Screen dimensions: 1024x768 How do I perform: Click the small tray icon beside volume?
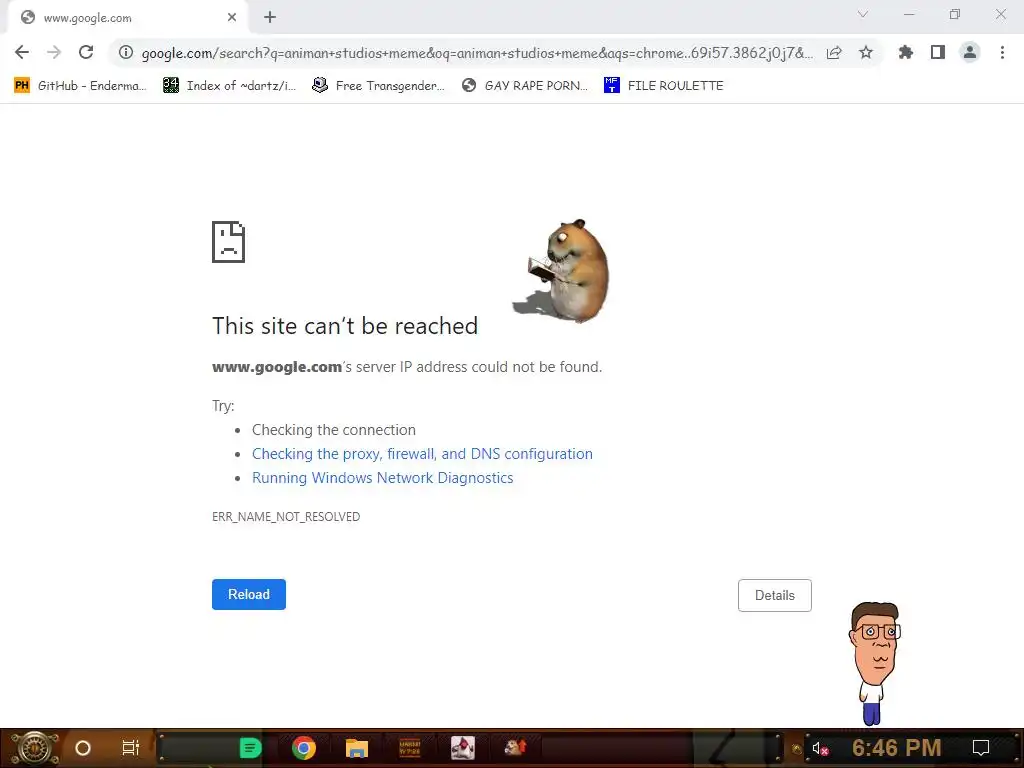797,749
